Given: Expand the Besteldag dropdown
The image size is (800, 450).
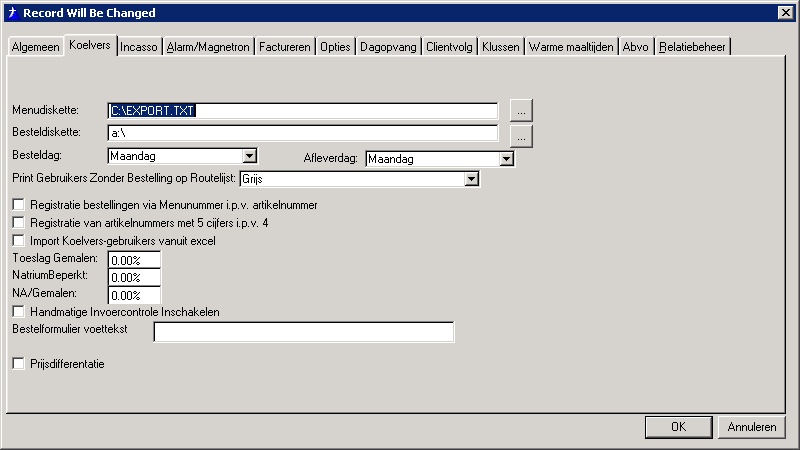Looking at the screenshot, I should (249, 156).
